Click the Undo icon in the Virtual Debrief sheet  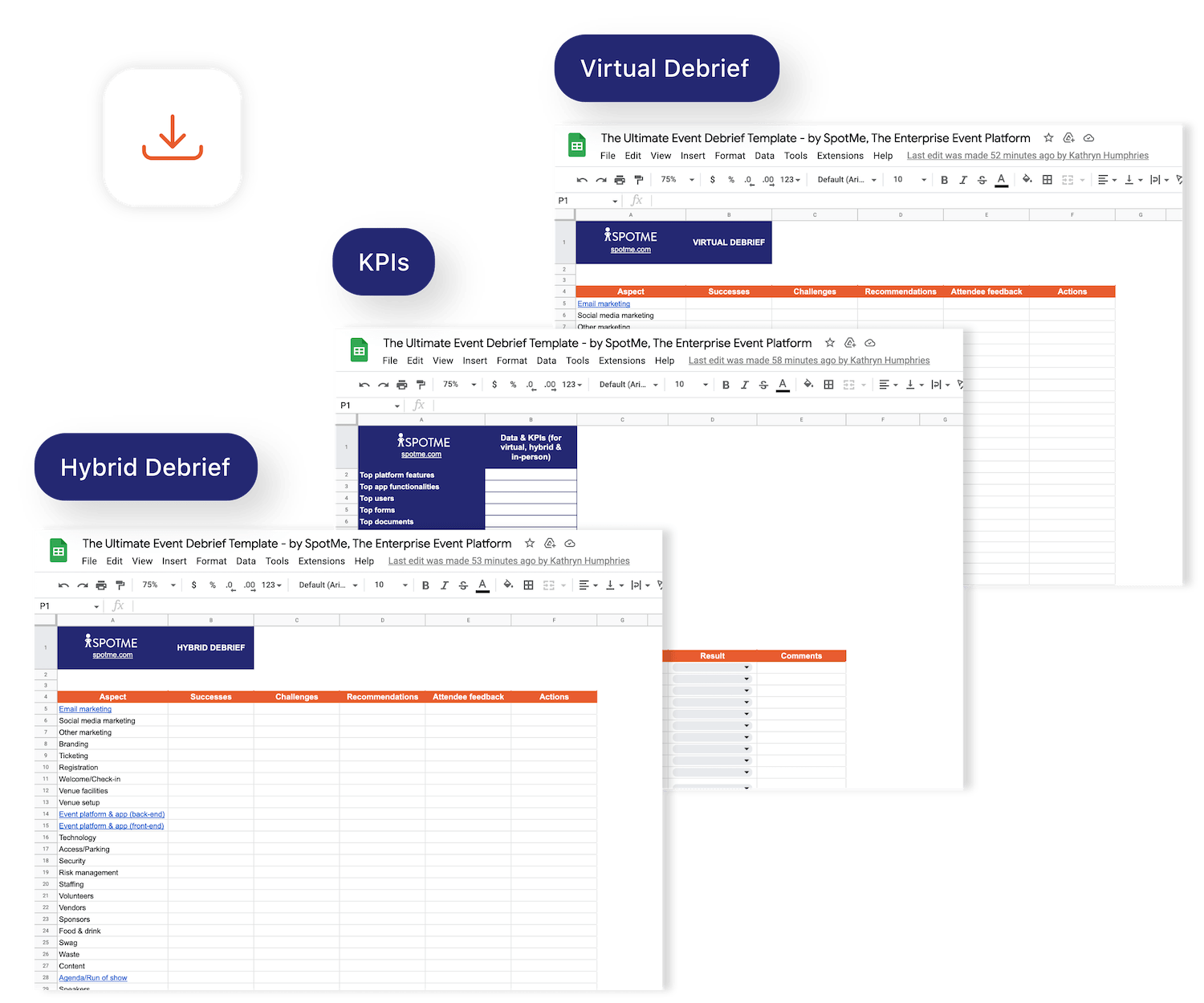point(580,179)
